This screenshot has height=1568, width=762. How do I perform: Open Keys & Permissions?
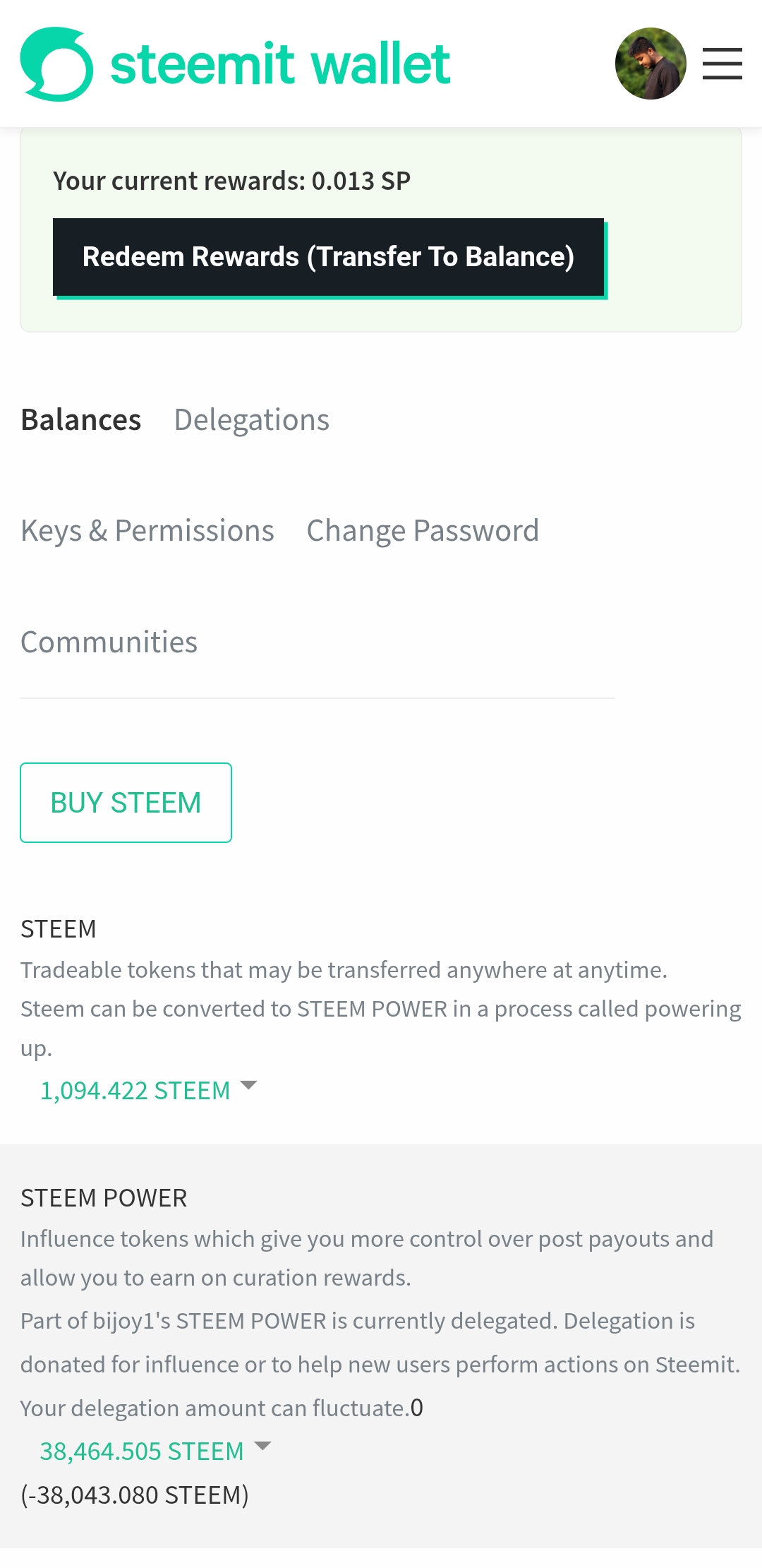tap(147, 531)
